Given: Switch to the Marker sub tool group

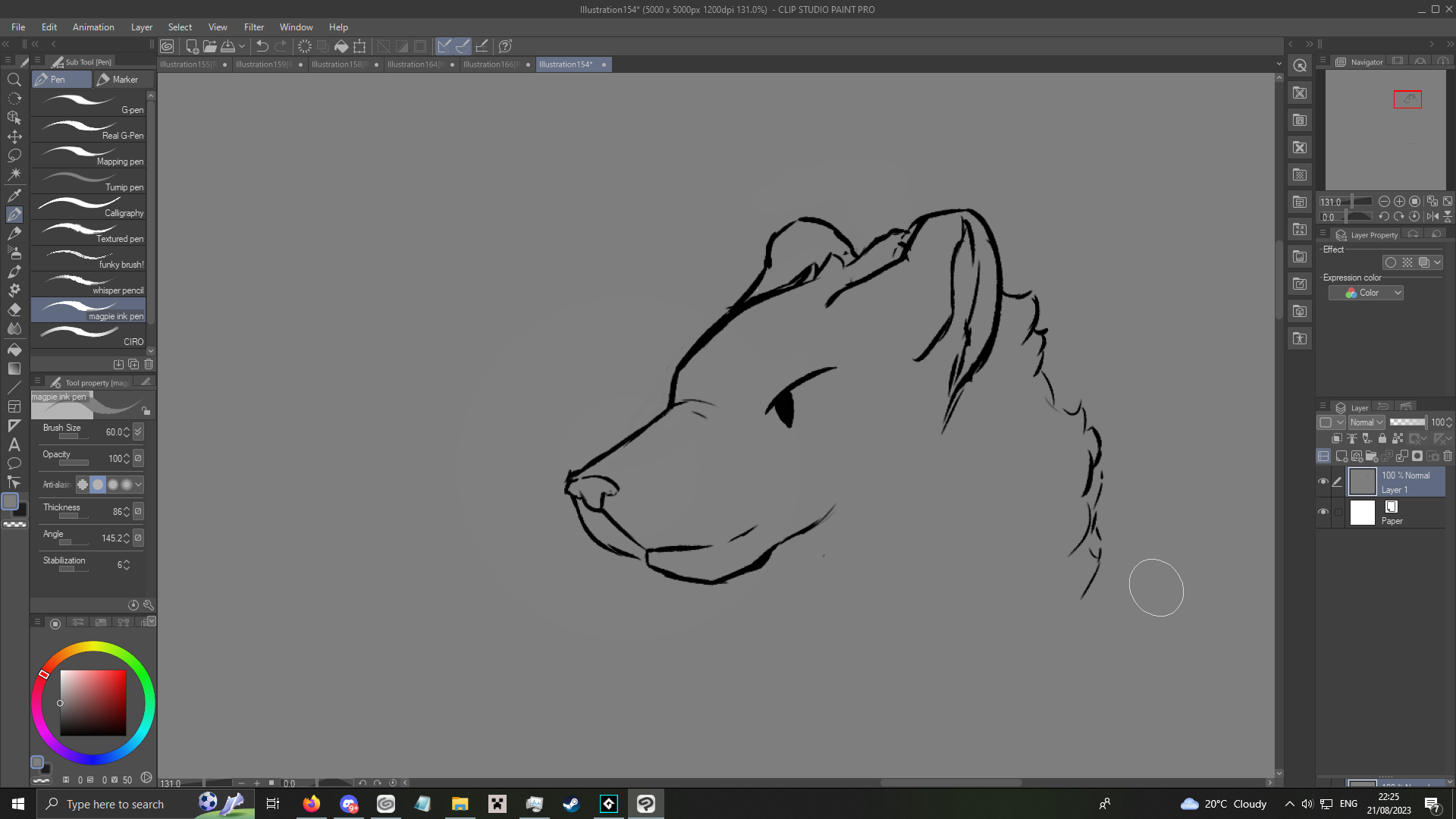Looking at the screenshot, I should (x=124, y=80).
